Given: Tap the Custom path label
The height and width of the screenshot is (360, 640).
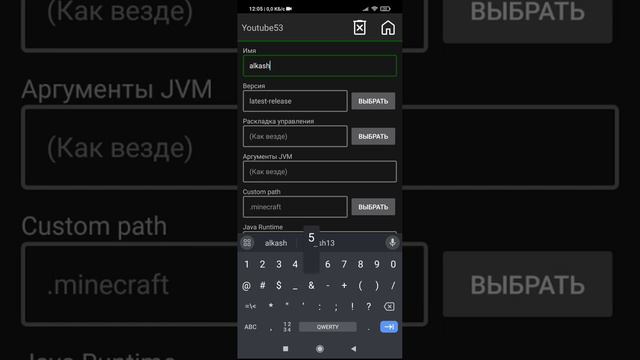Looking at the screenshot, I should pos(261,192).
